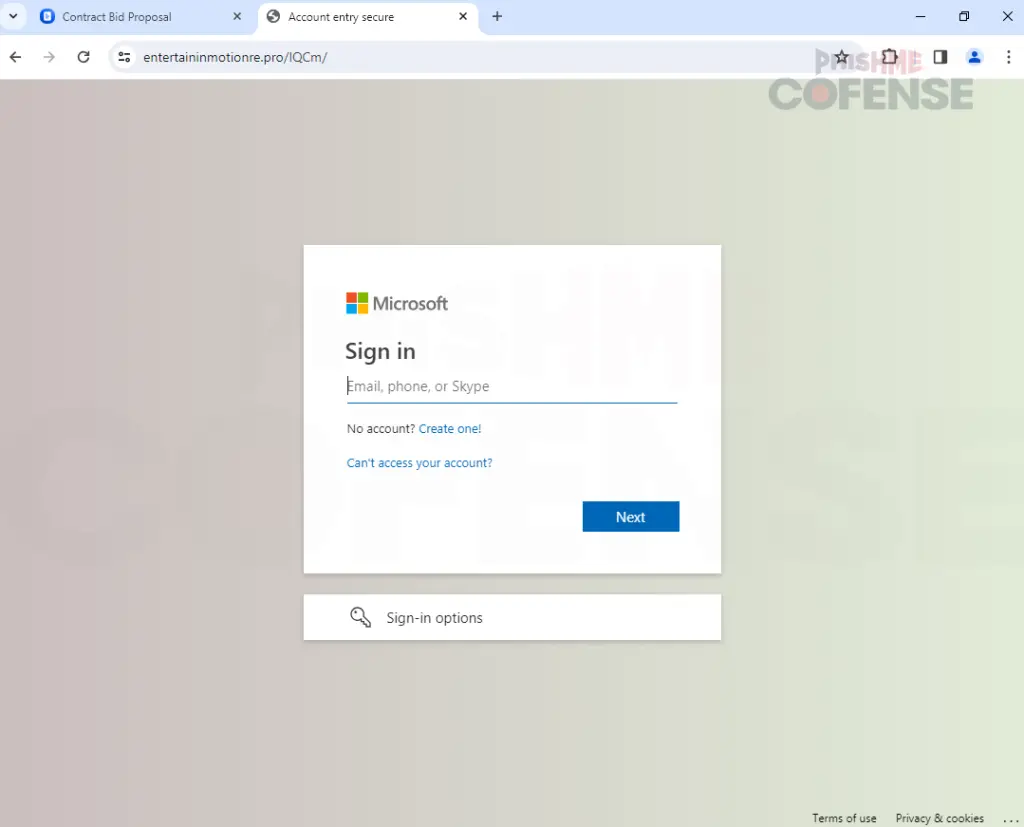Click the Sign in heading text
Screen dimensions: 1024x827
380,351
